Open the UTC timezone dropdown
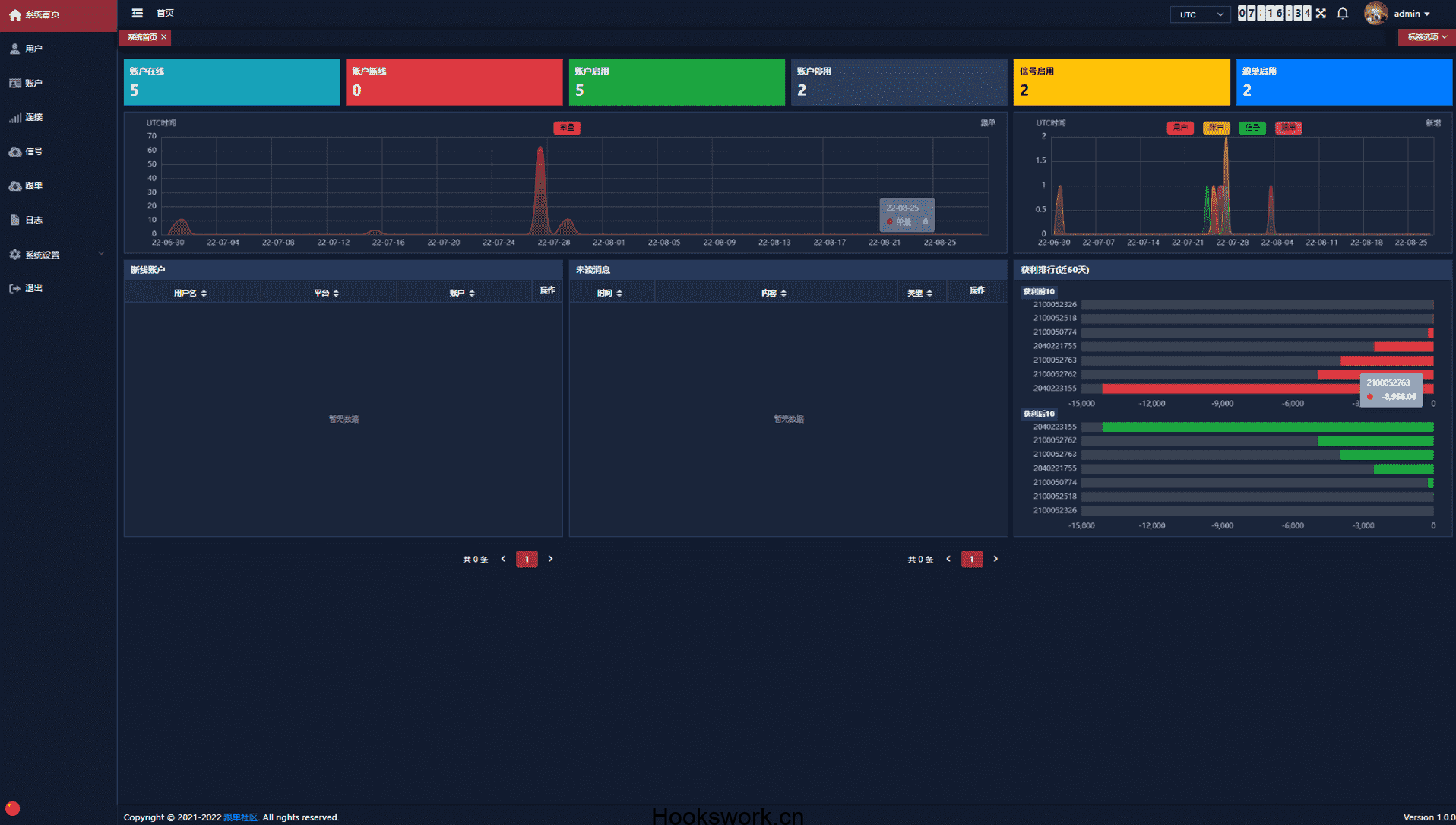The width and height of the screenshot is (1456, 825). coord(1200,14)
